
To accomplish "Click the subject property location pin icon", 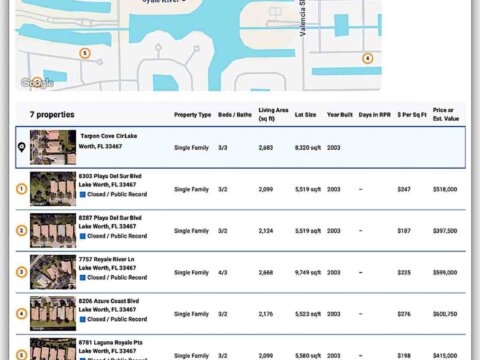I will pyautogui.click(x=22, y=147).
